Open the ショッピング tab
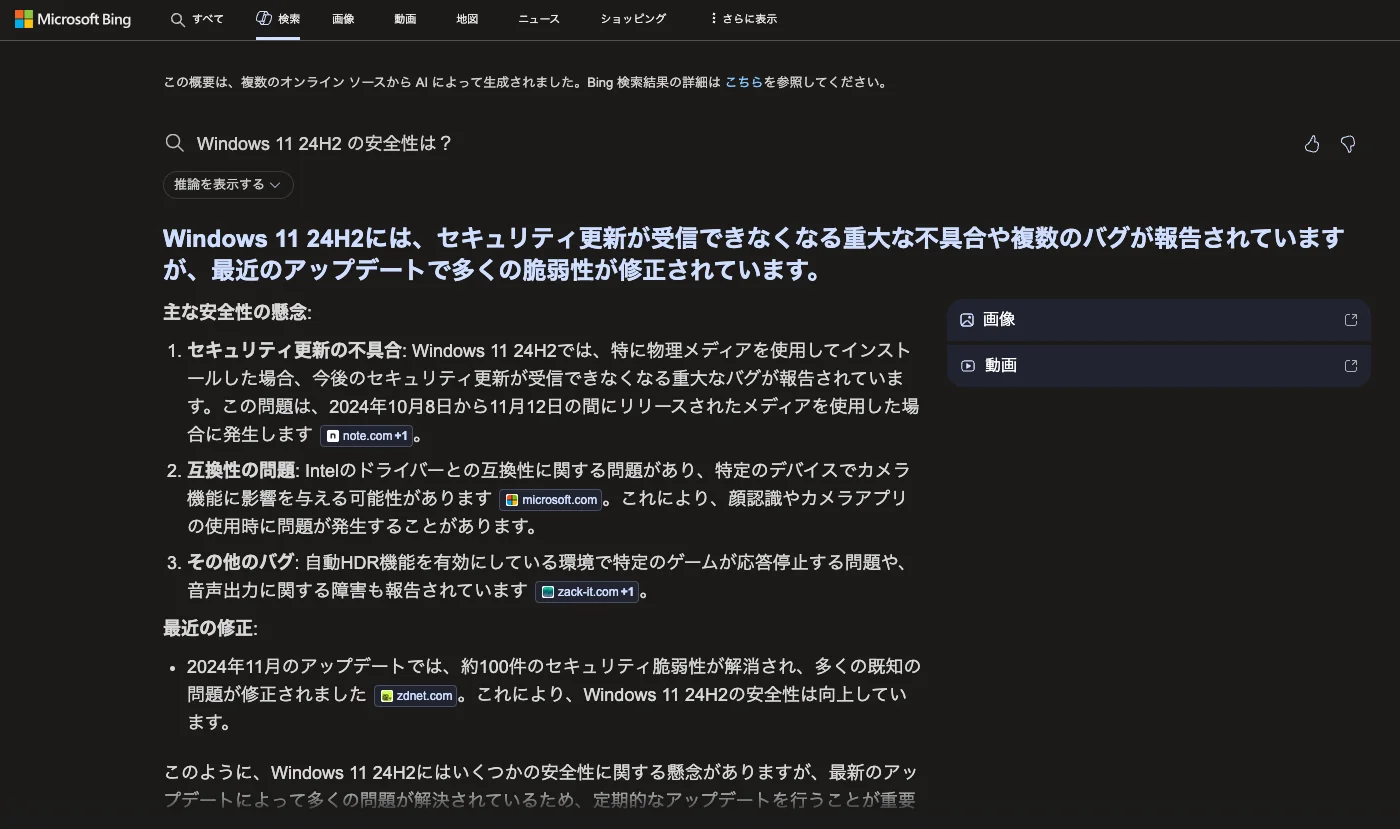Image resolution: width=1400 pixels, height=829 pixels. (633, 19)
